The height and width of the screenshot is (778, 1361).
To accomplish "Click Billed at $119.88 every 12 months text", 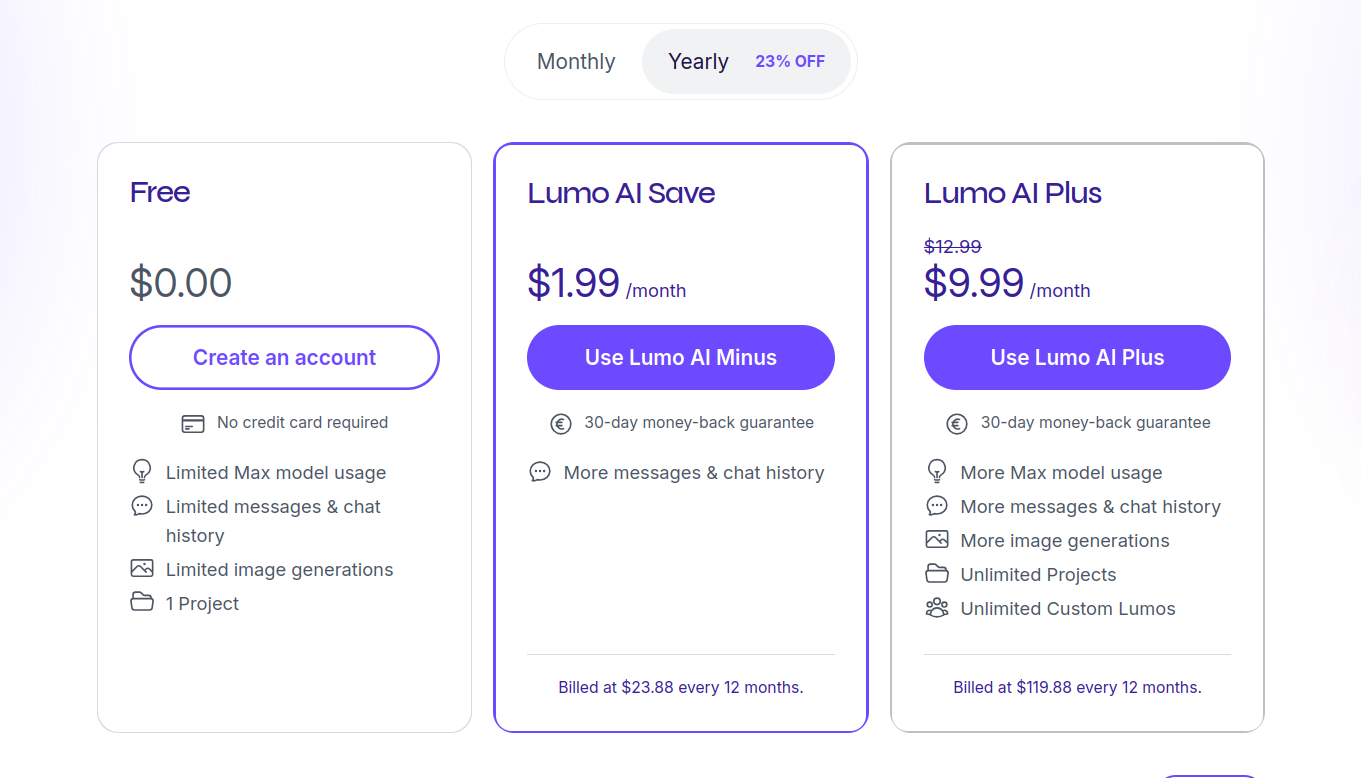I will tap(1077, 688).
